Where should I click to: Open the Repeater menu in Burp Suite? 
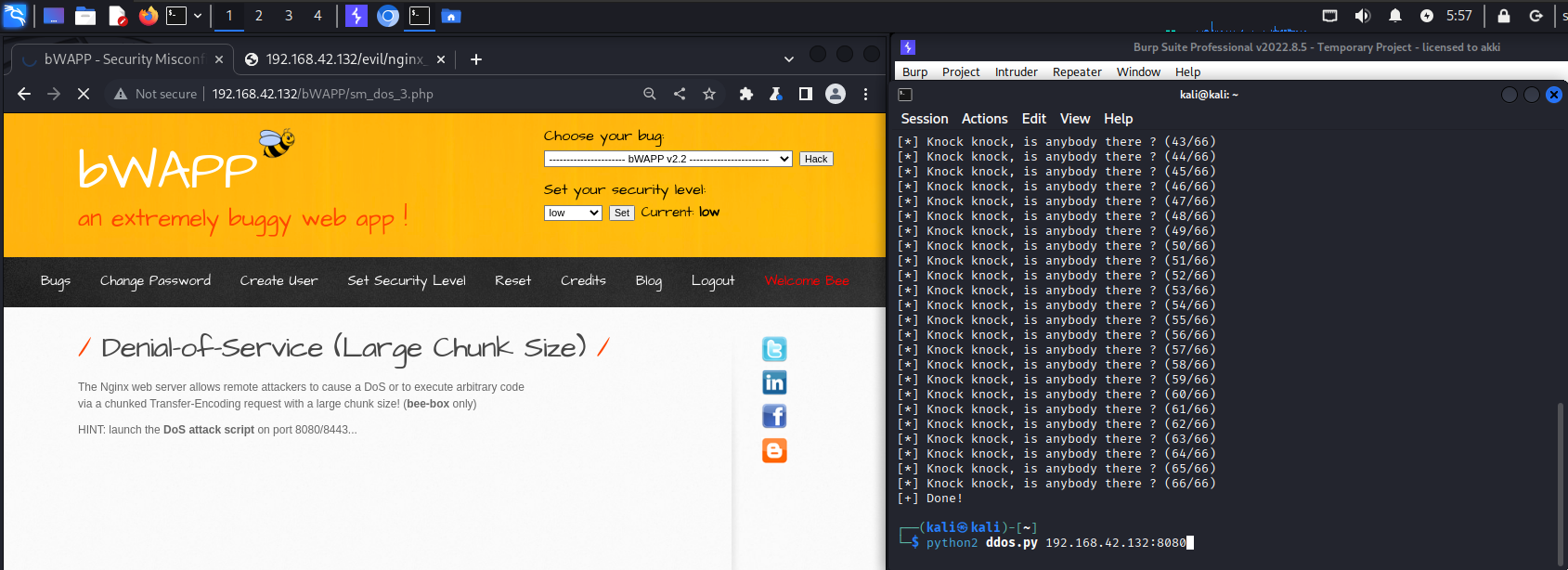[1076, 71]
